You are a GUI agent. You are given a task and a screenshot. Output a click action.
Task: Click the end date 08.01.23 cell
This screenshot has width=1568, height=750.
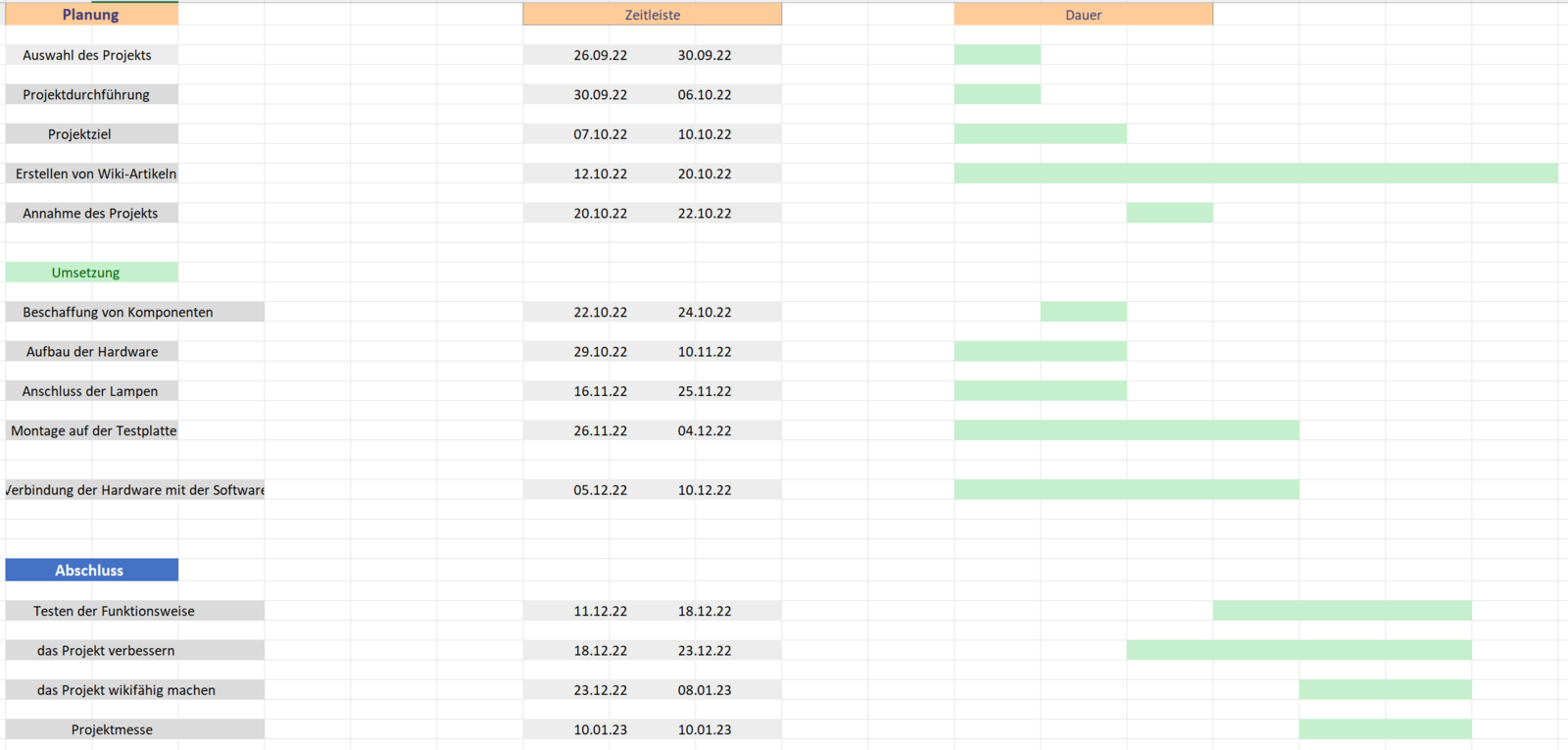pos(704,690)
